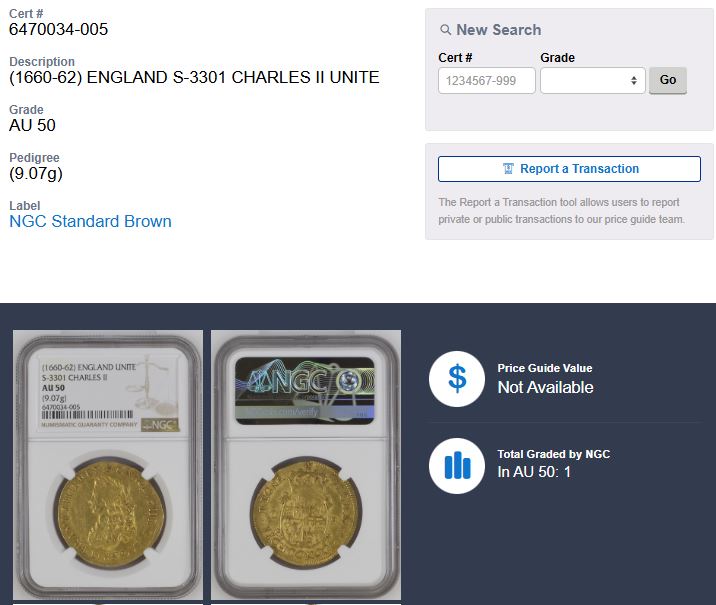Click the scales emblem on slab label

[x=155, y=384]
